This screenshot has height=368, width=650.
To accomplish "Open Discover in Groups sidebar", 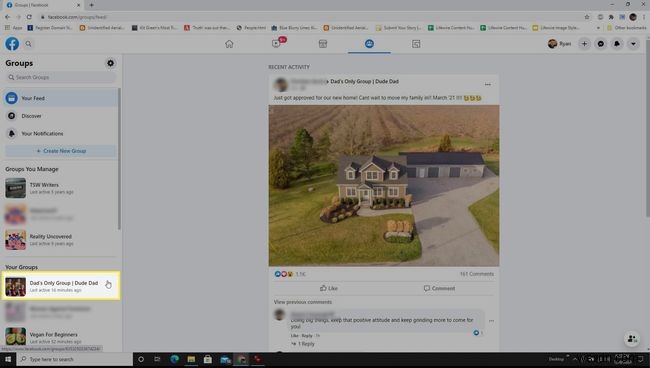I will tap(61, 116).
